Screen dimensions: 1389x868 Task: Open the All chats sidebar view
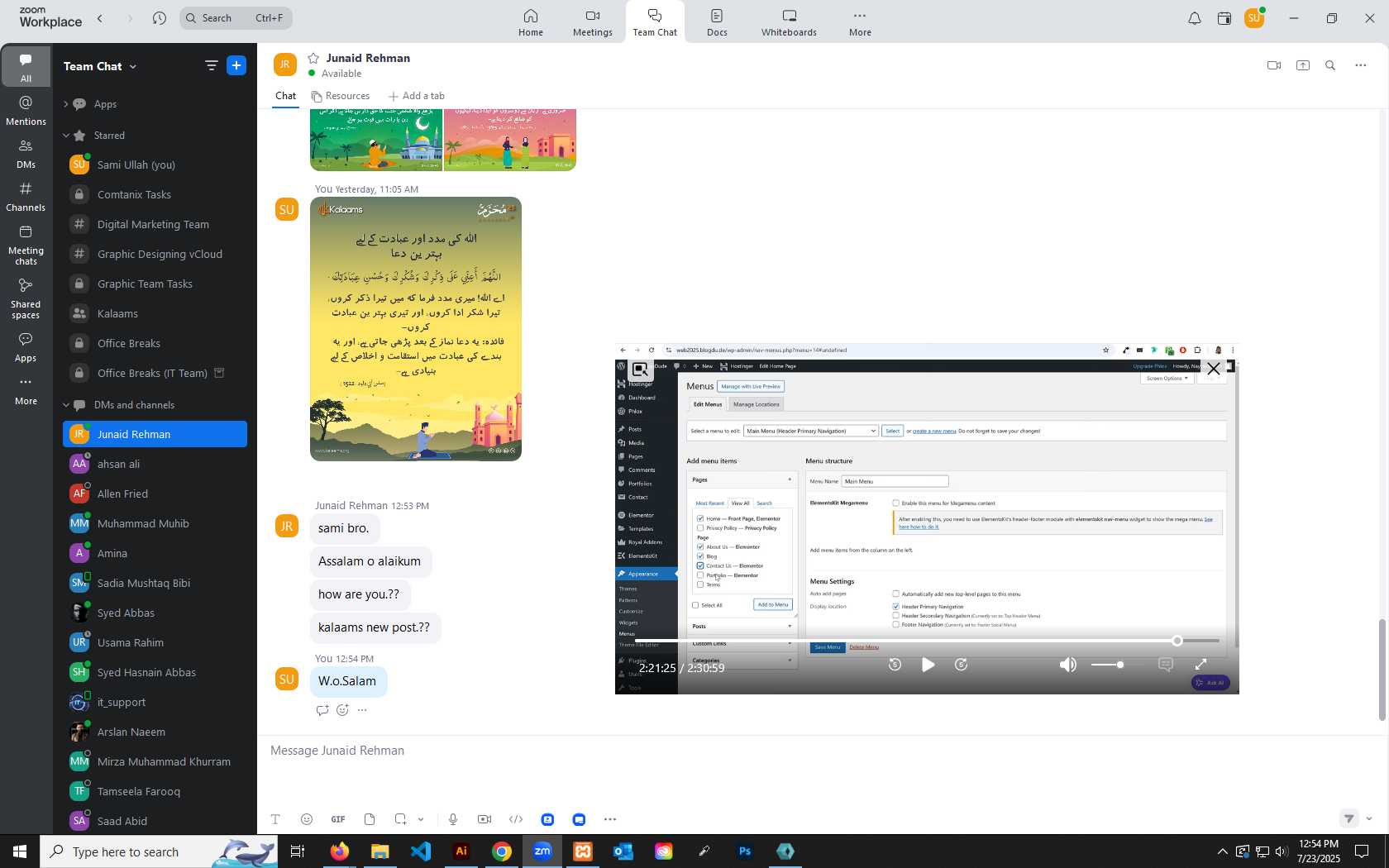click(26, 67)
